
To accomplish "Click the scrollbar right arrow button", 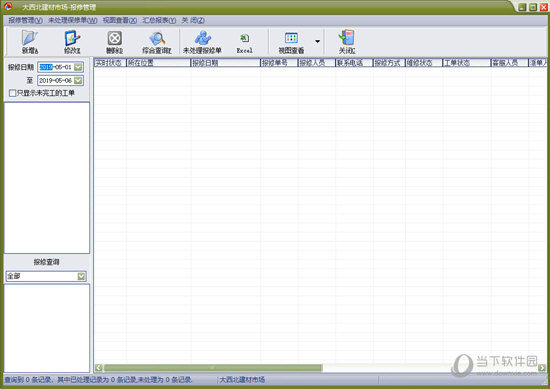I will coord(542,368).
